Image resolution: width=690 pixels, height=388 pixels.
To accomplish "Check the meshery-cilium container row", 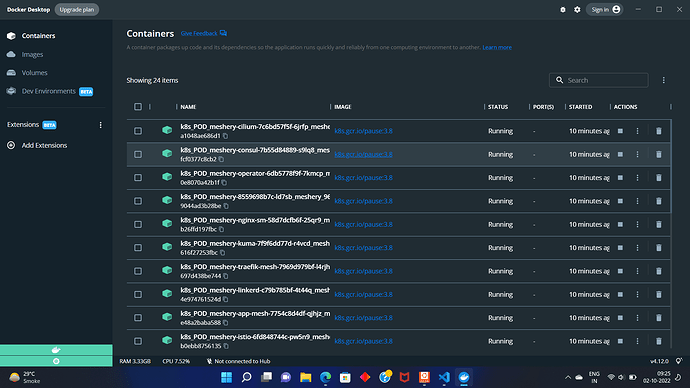I will (x=138, y=131).
